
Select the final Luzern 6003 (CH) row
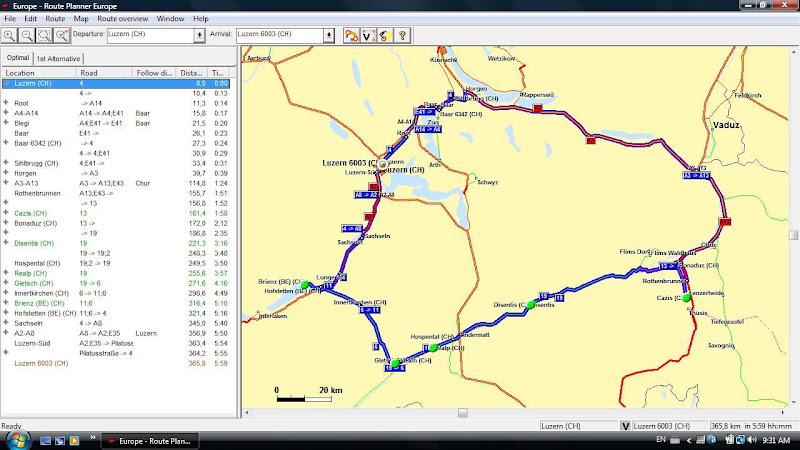116,363
